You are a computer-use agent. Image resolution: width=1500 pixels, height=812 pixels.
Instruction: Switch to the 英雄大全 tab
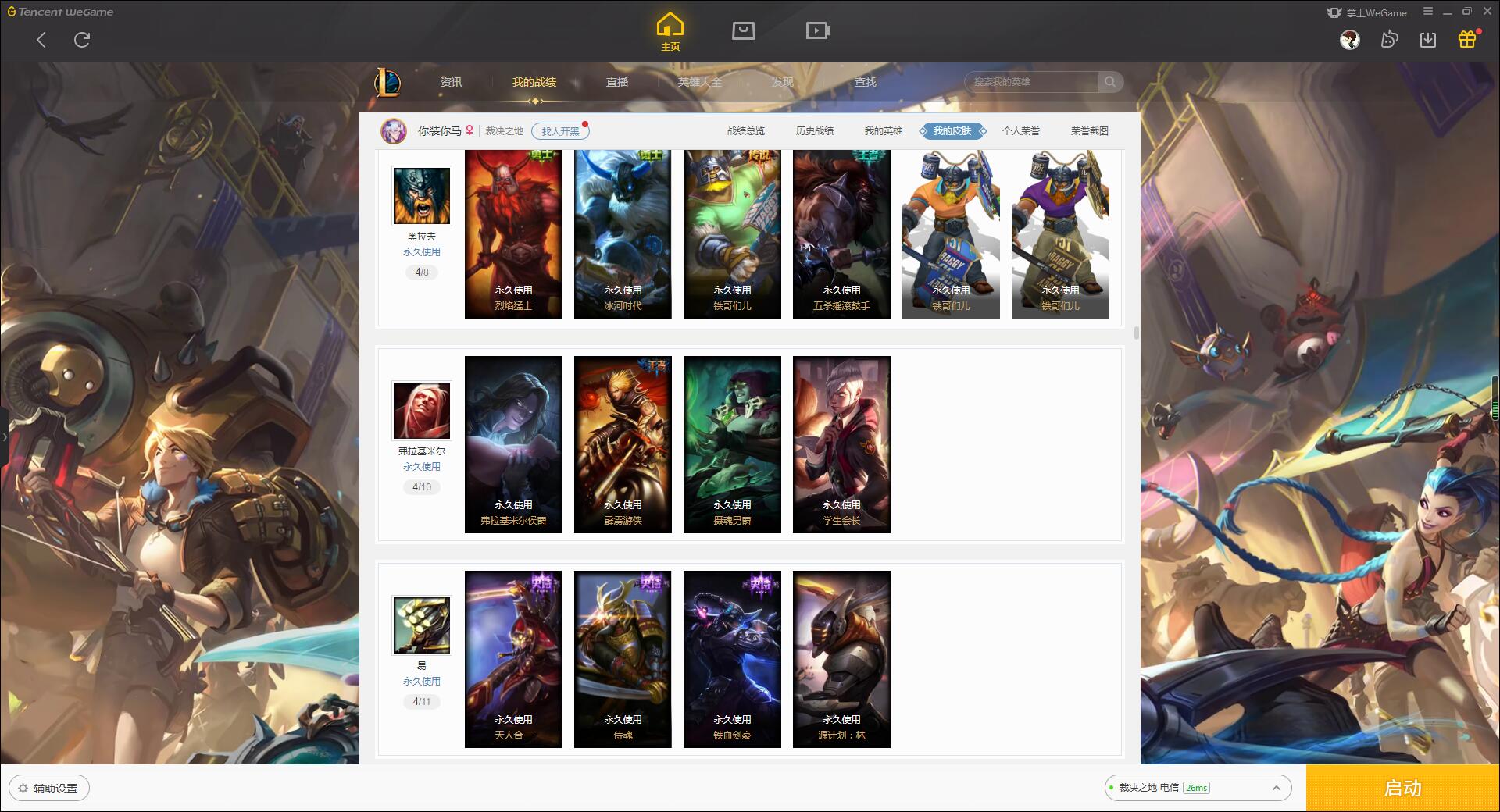700,82
